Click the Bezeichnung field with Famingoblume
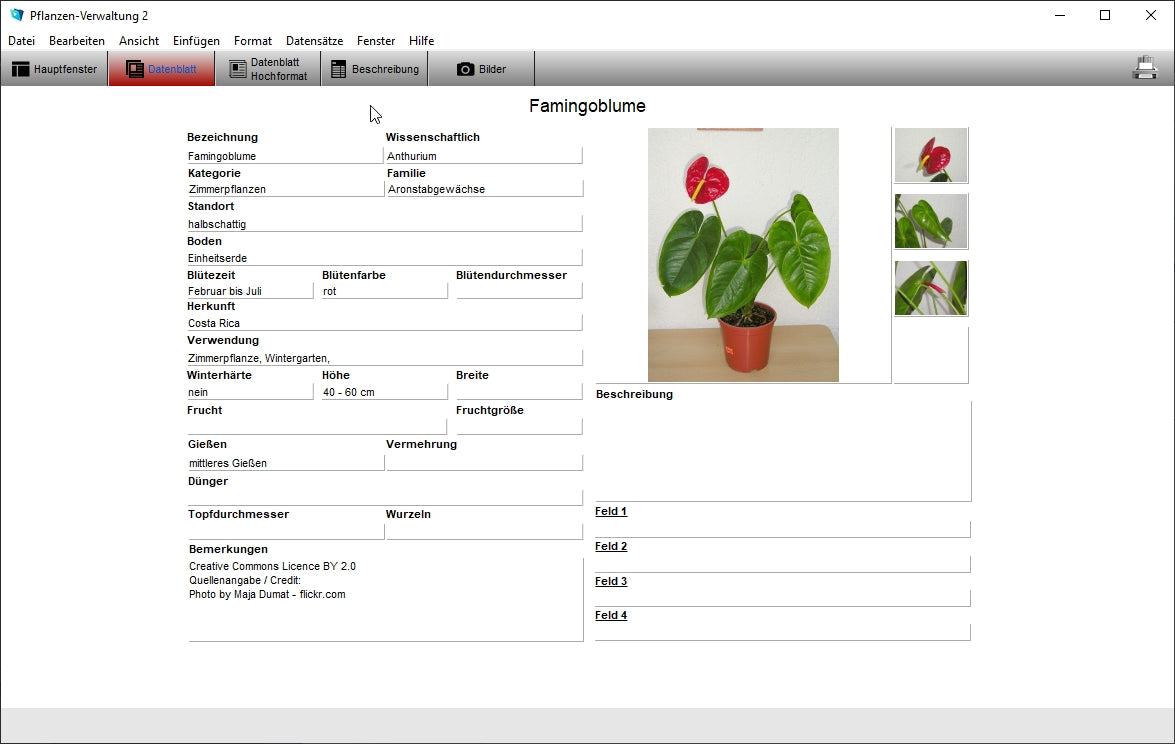 click(x=284, y=156)
